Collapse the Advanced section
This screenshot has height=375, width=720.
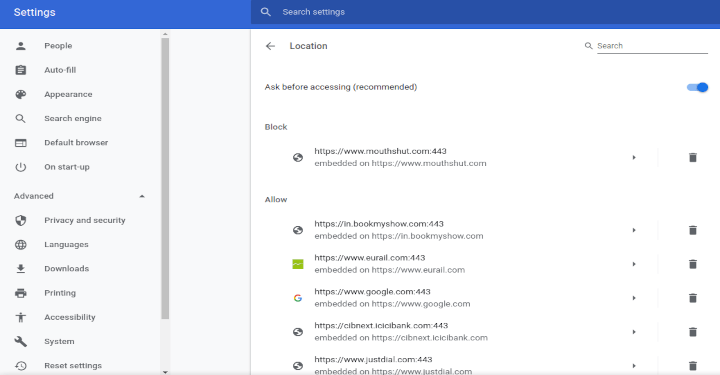(142, 196)
